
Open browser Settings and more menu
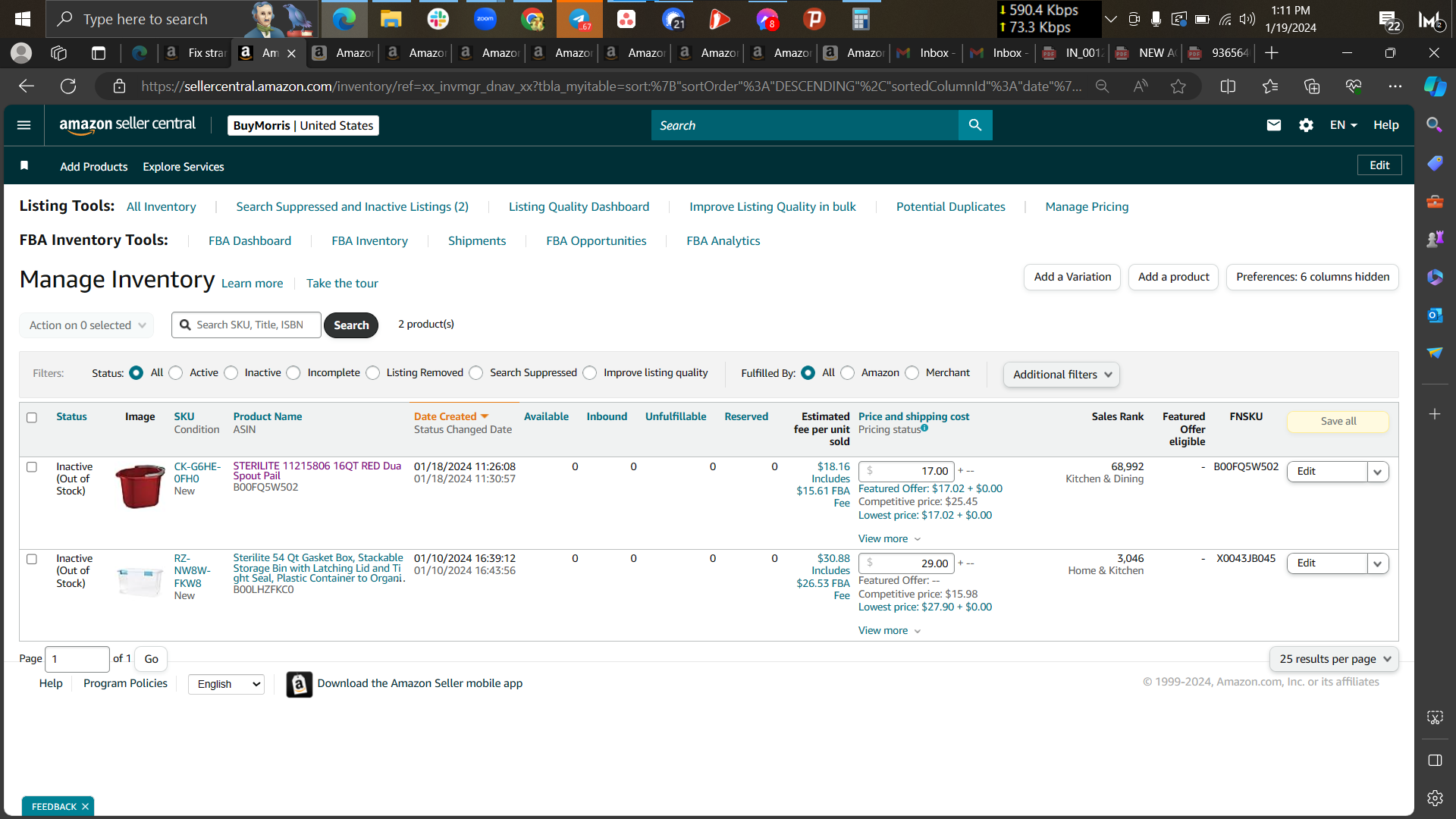[x=1395, y=86]
